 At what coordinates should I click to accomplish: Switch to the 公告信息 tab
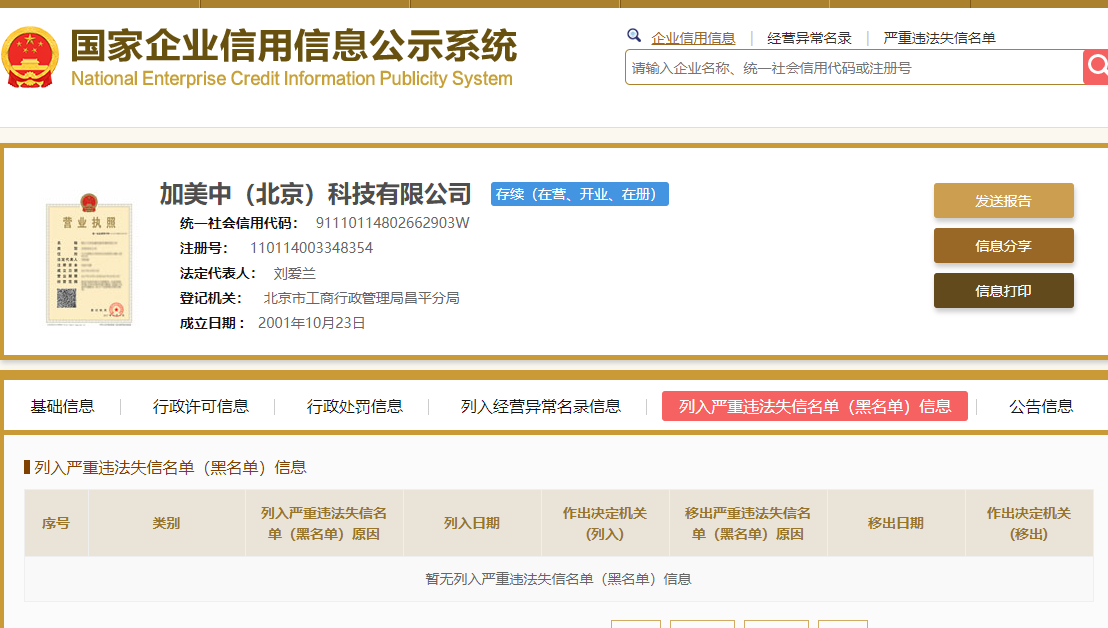(x=1041, y=406)
